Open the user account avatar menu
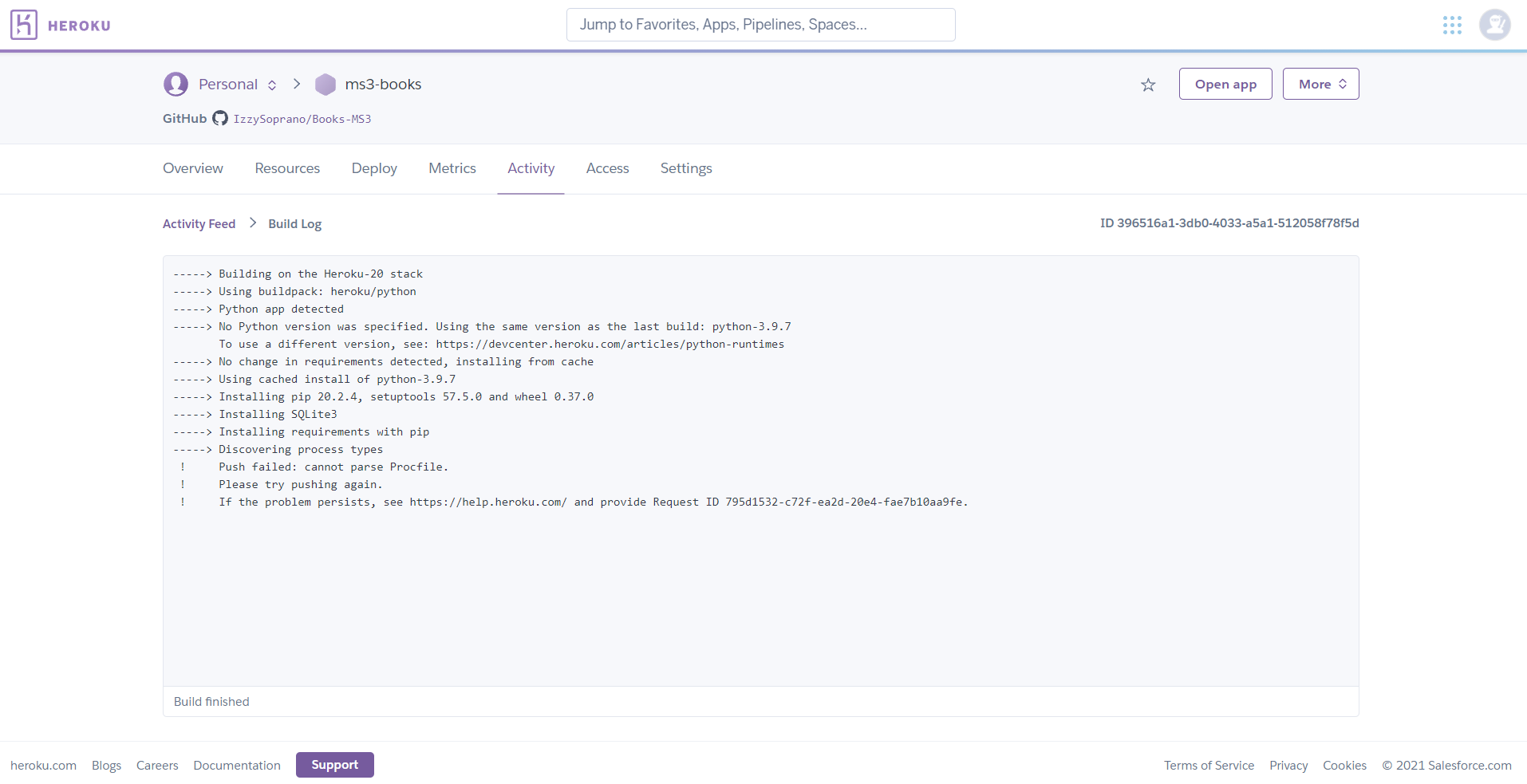This screenshot has height=784, width=1527. (x=1494, y=25)
